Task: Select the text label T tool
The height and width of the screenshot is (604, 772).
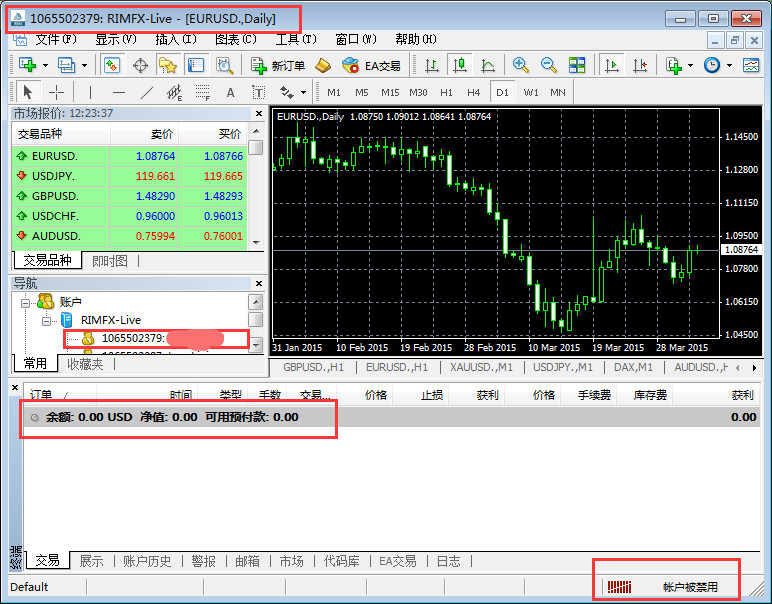Action: click(x=258, y=92)
